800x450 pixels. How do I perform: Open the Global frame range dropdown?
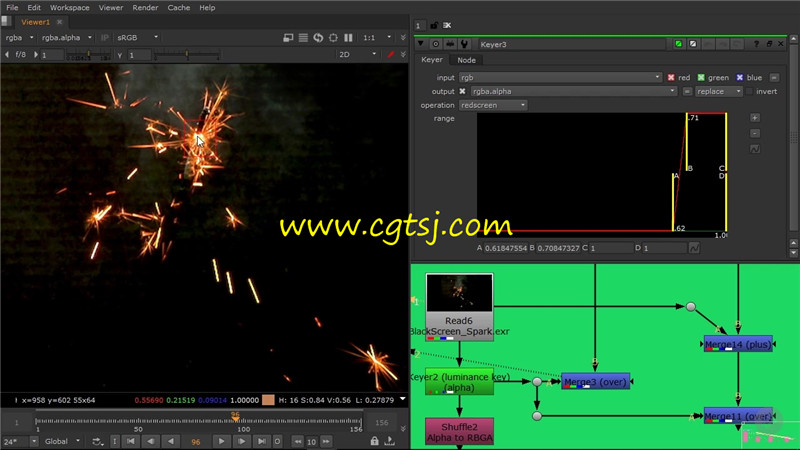coord(62,441)
